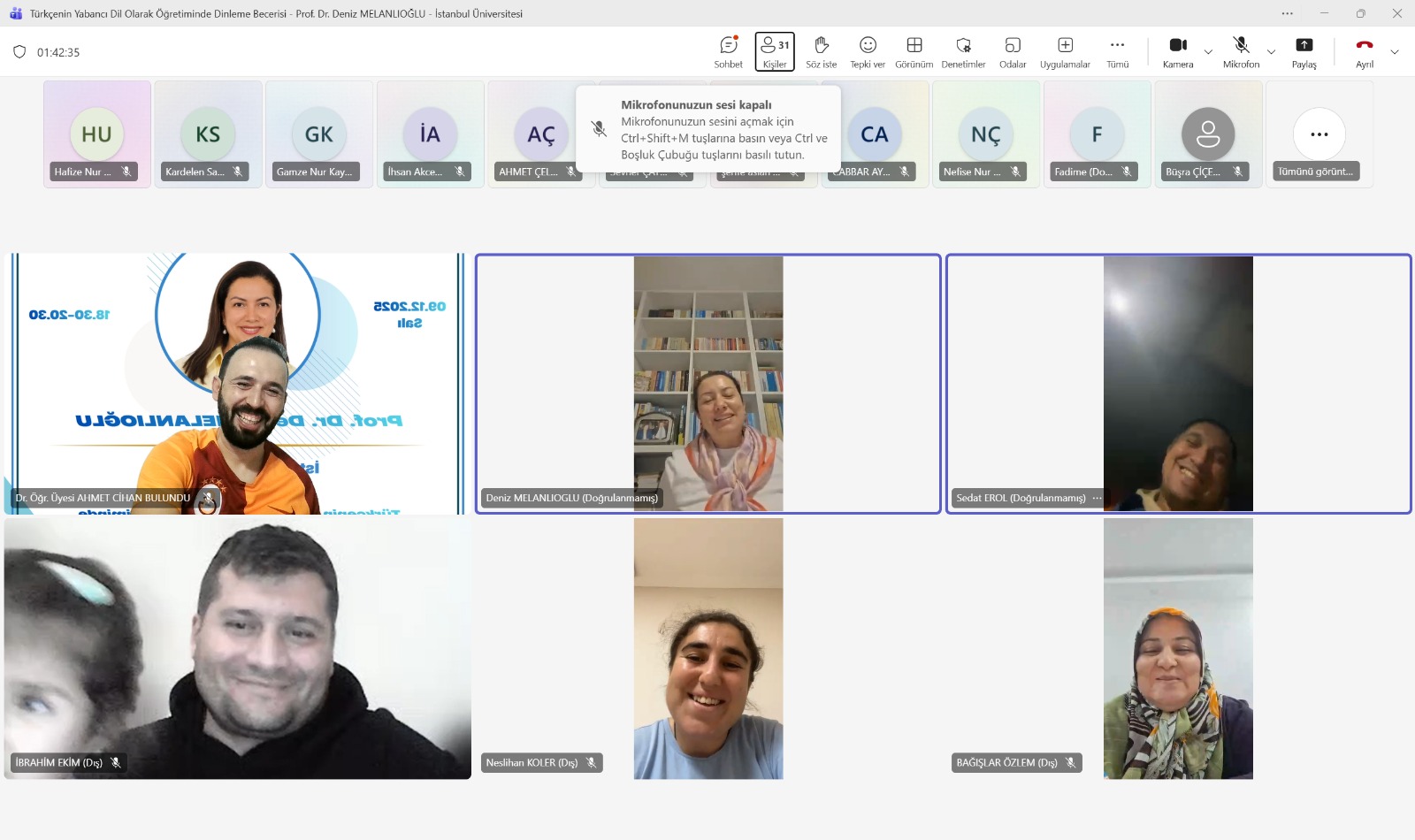Image resolution: width=1415 pixels, height=840 pixels.
Task: Open Odalar breakout rooms
Action: pos(1013,52)
